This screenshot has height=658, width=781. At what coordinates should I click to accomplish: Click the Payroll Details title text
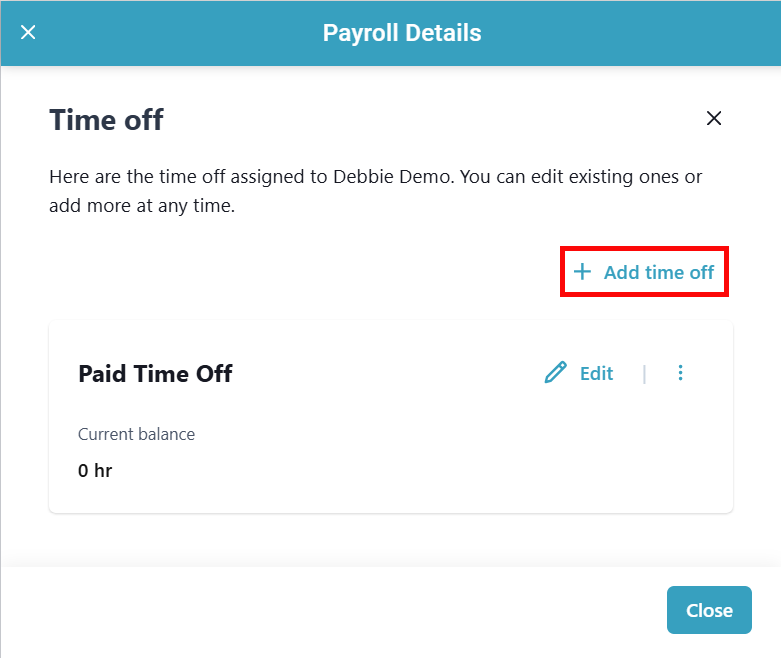[402, 33]
